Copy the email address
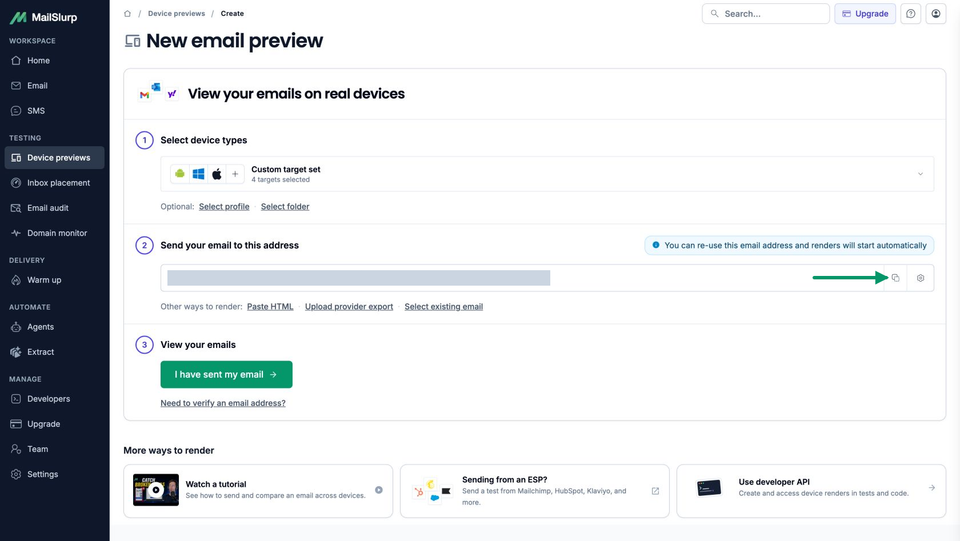The width and height of the screenshot is (960, 541). point(895,278)
